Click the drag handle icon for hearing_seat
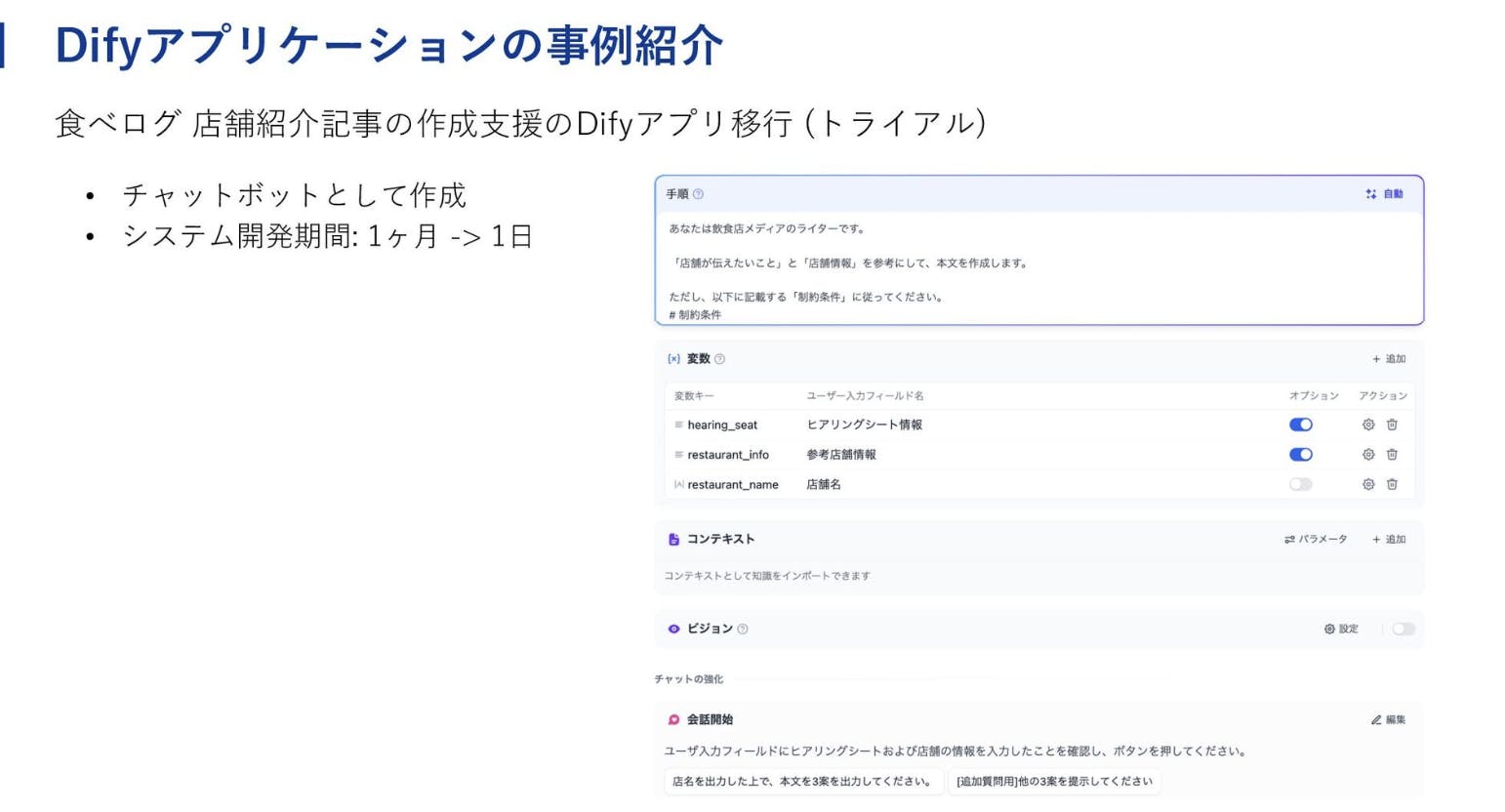 [x=678, y=425]
